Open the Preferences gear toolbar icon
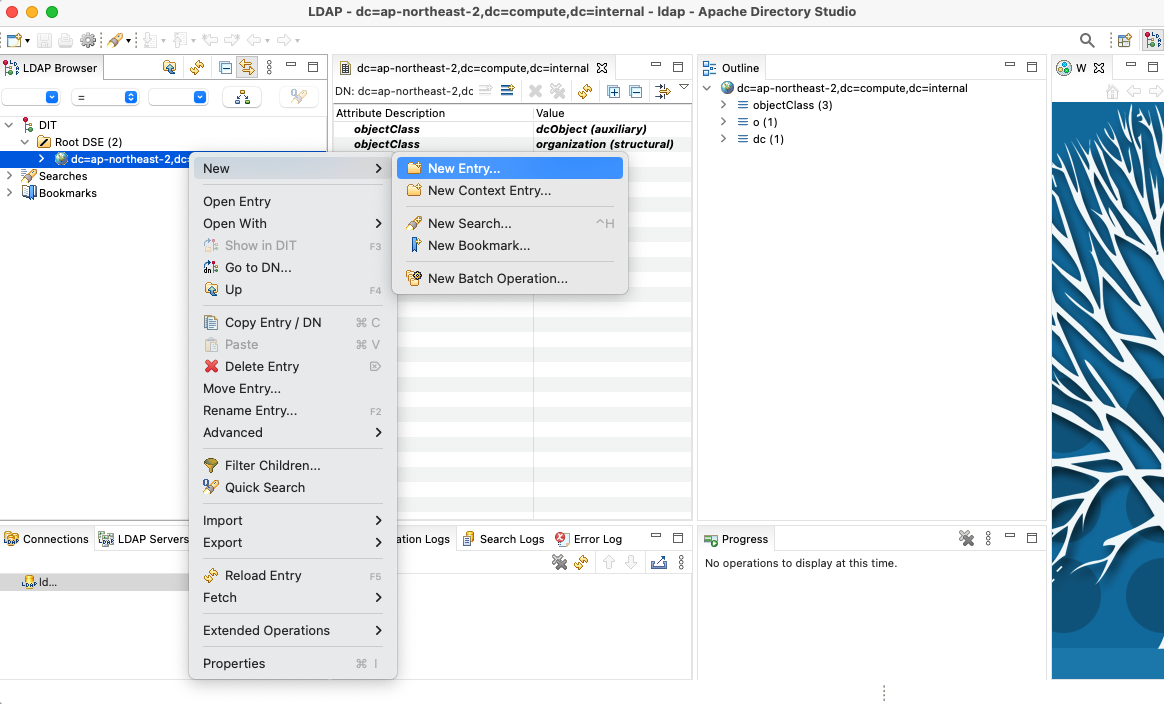The width and height of the screenshot is (1164, 704). [x=88, y=40]
